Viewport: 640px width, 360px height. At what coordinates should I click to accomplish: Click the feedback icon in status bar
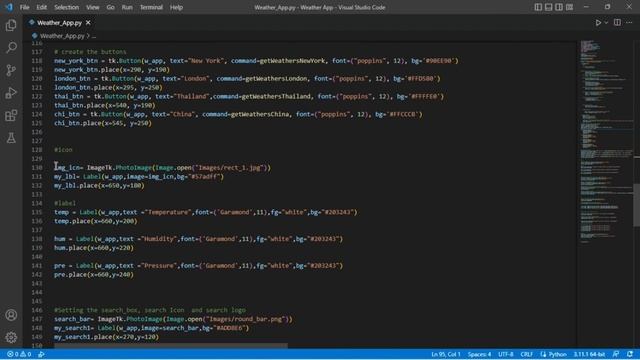pos(616,354)
